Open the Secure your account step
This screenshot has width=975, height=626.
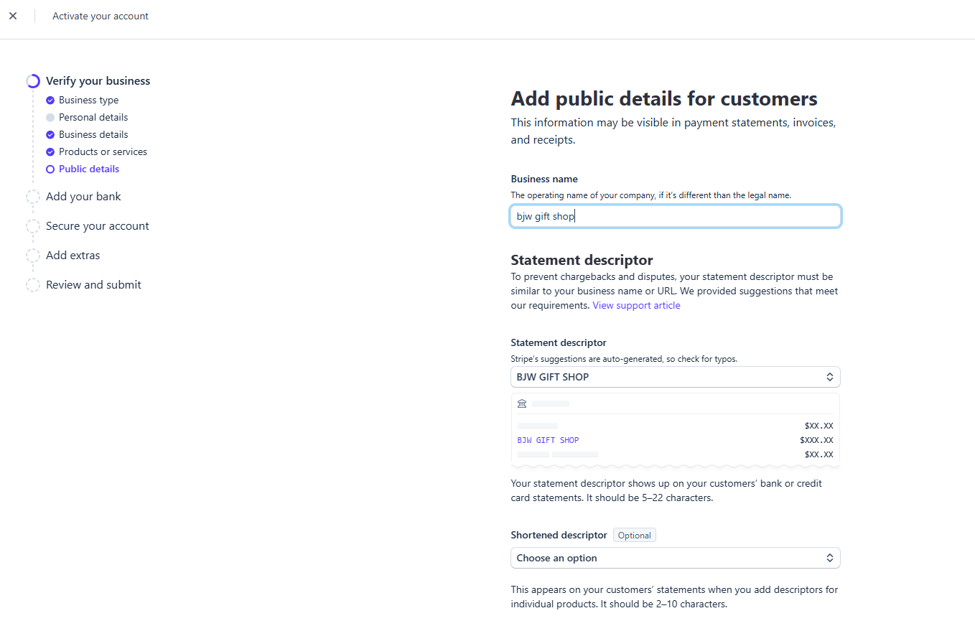point(97,226)
